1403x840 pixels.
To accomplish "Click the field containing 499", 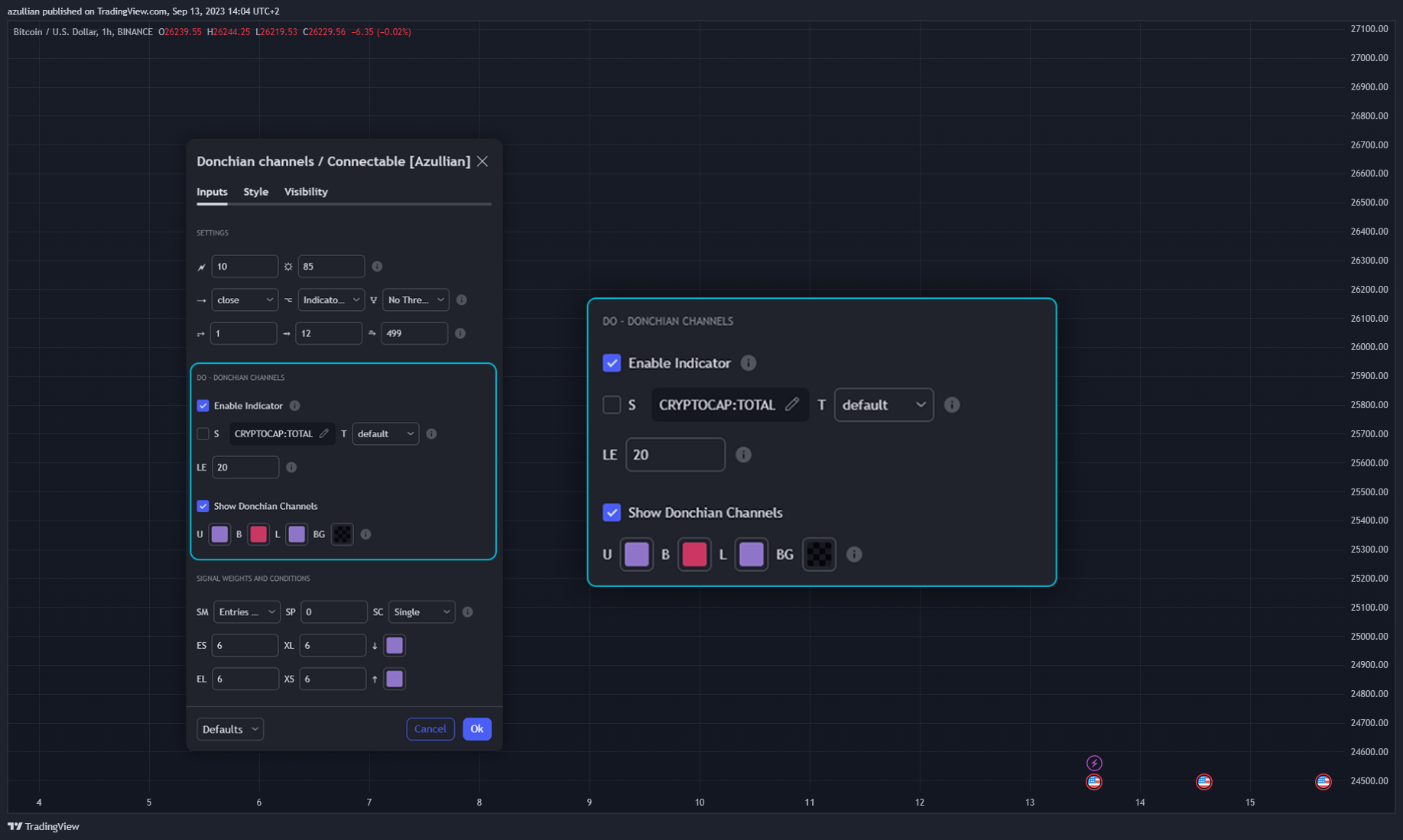I will coord(414,333).
